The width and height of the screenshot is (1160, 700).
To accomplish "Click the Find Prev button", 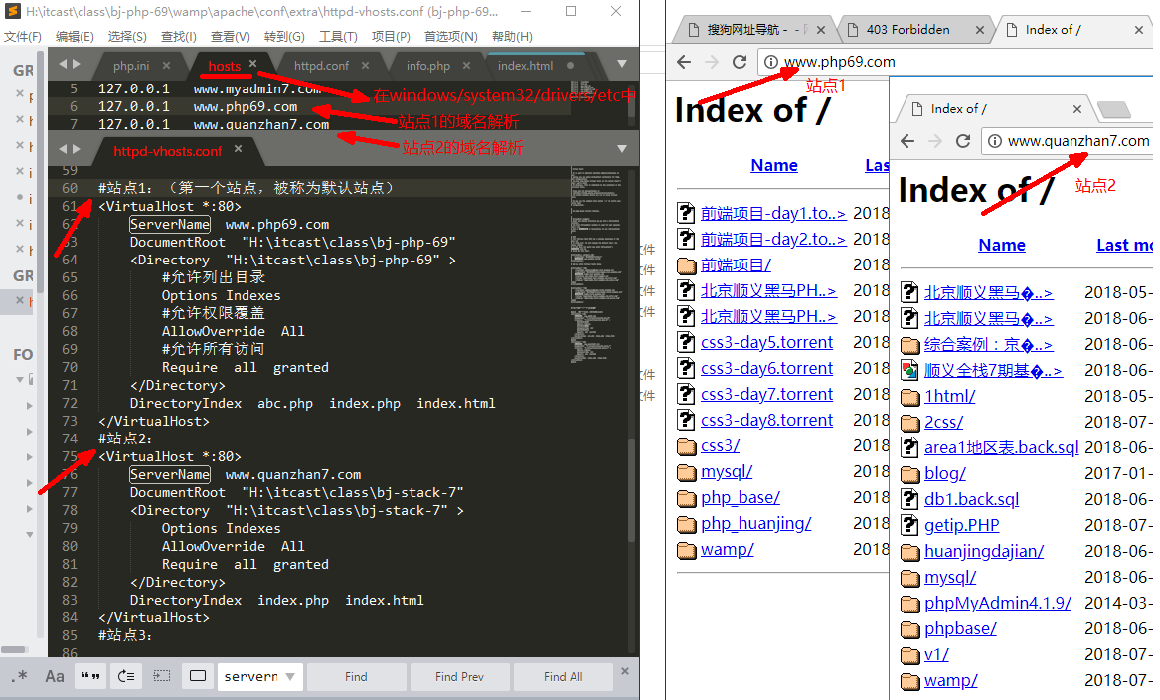I will pos(459,676).
